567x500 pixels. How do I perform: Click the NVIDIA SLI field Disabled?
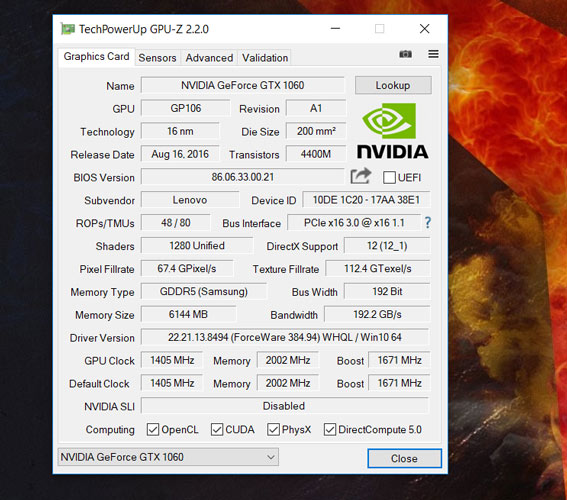click(x=285, y=406)
